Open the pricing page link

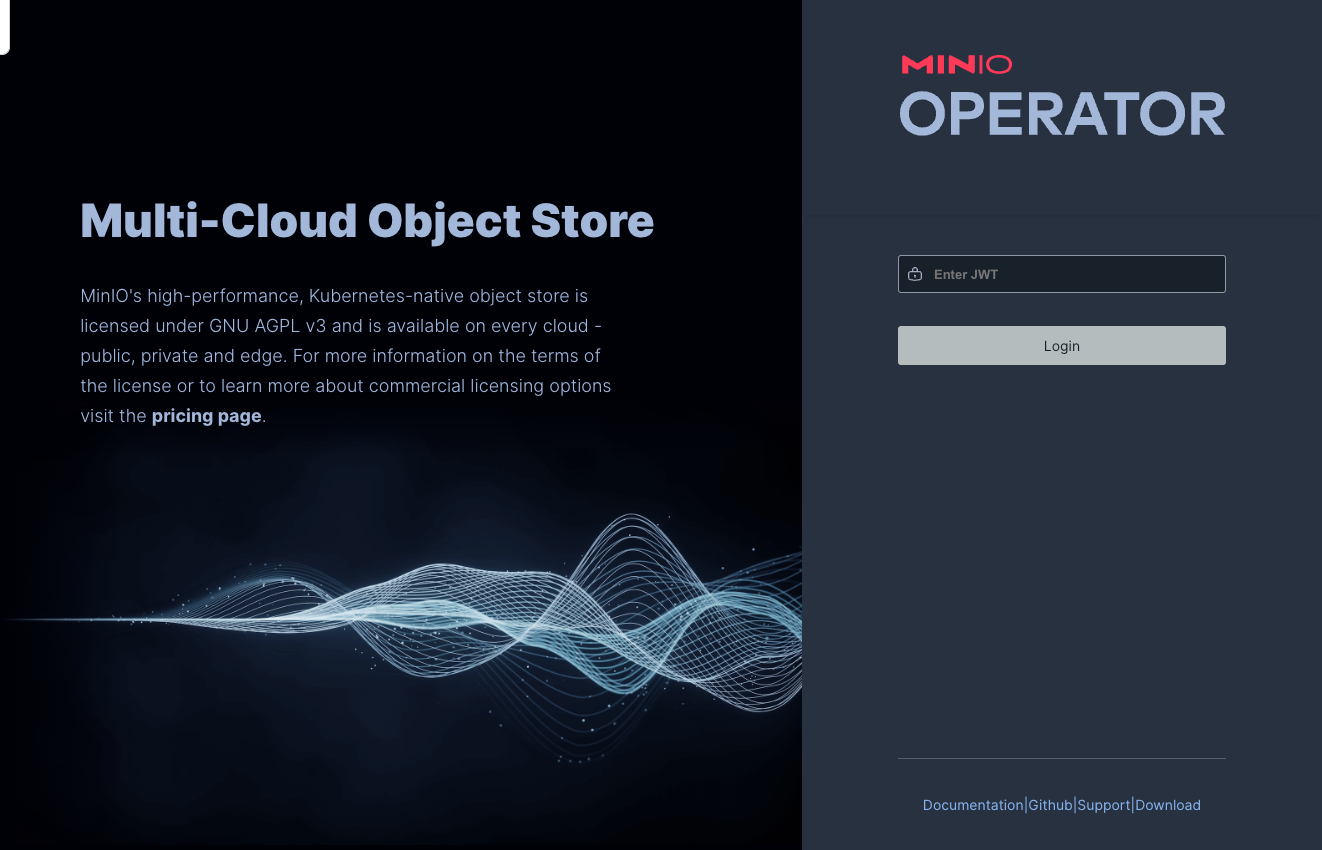pos(206,416)
